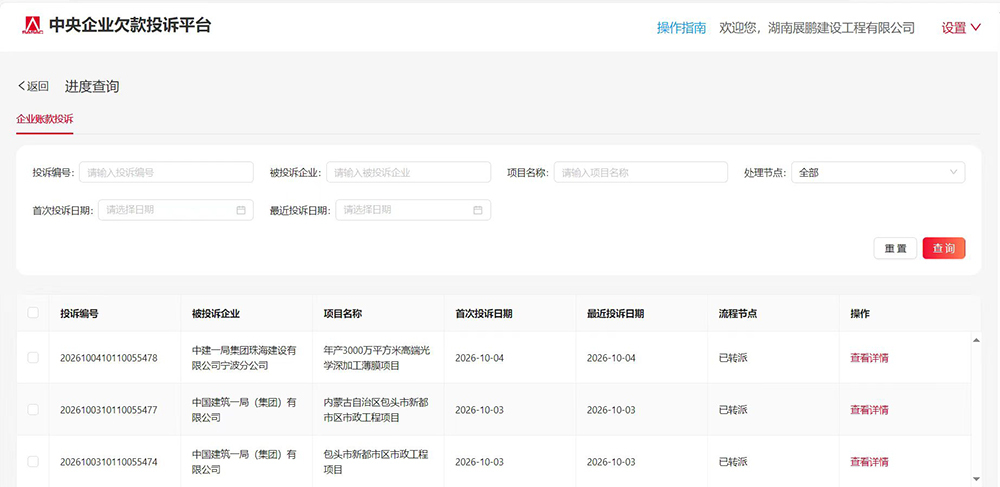Click the 首次投诉日期 date picker field

click(176, 210)
